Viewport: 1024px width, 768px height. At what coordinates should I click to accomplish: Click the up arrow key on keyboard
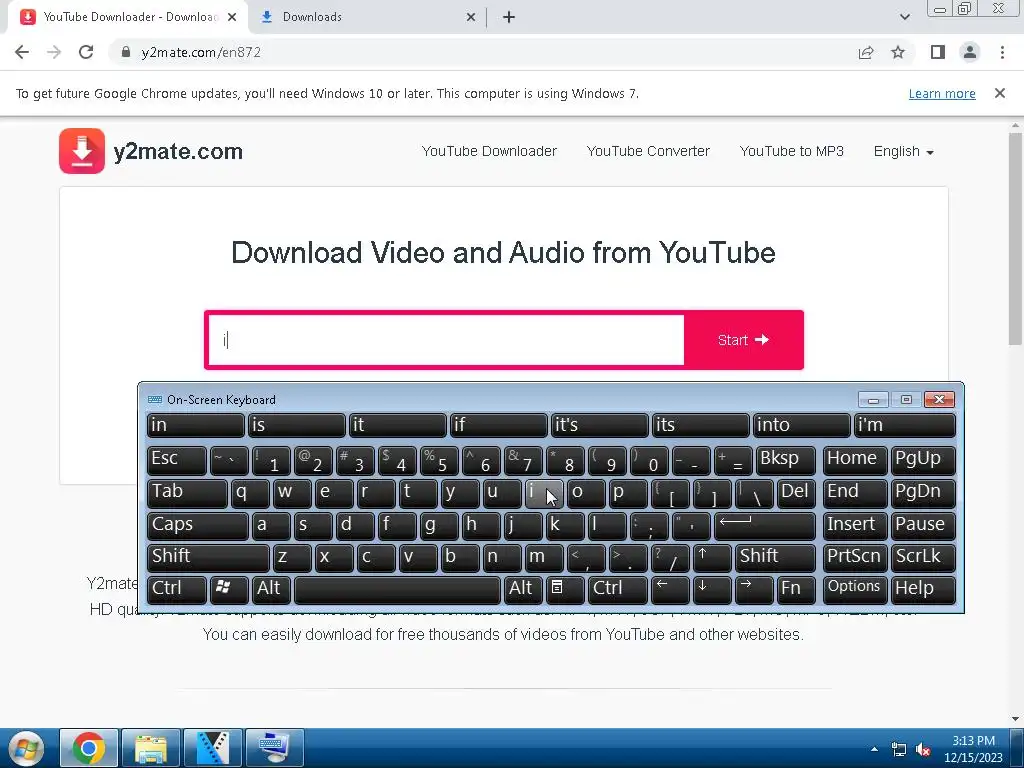[711, 557]
